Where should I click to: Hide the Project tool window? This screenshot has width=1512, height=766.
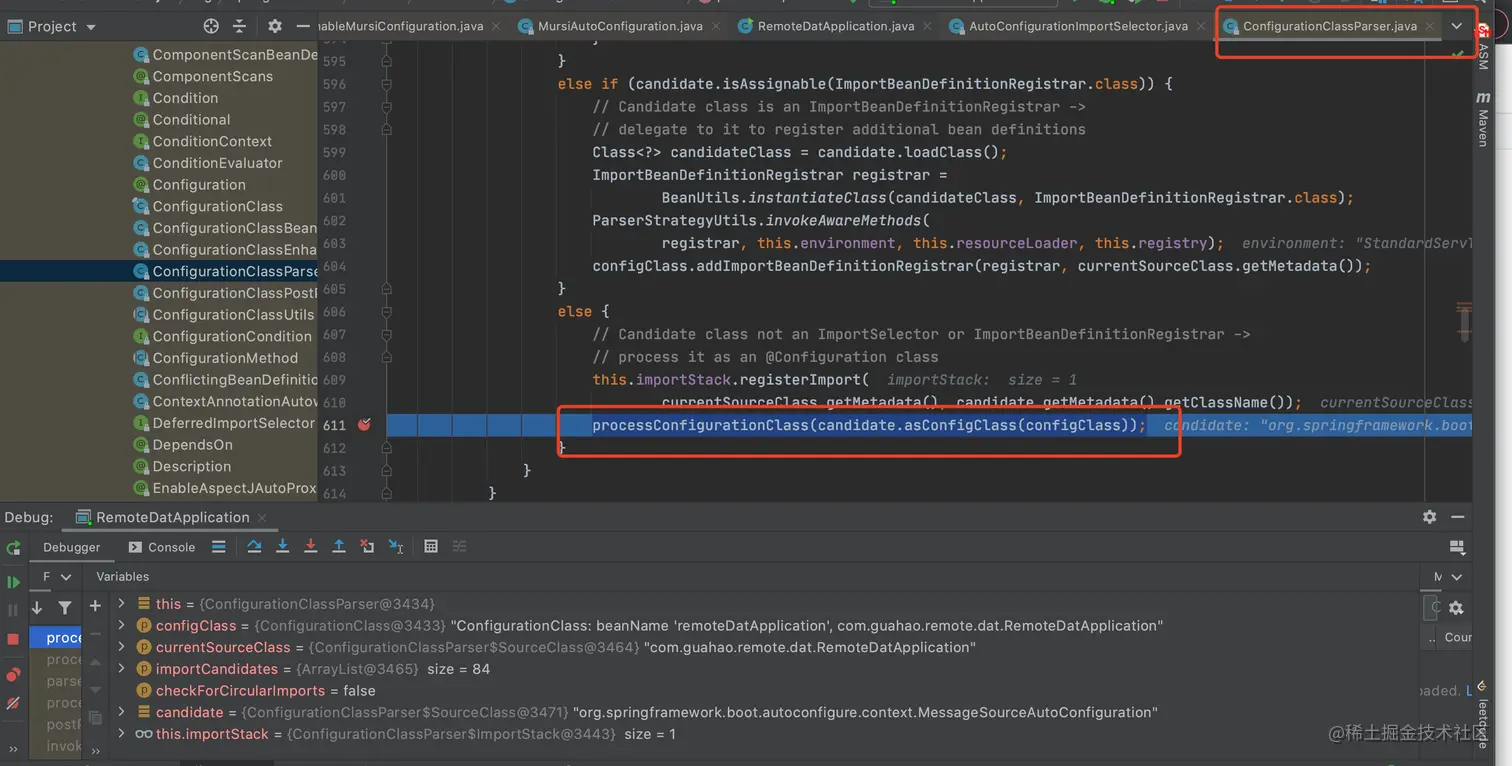click(302, 27)
